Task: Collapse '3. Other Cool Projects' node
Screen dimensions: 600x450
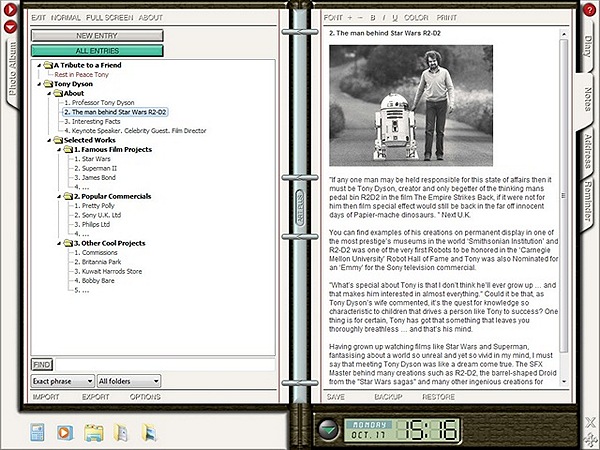Action: click(59, 243)
